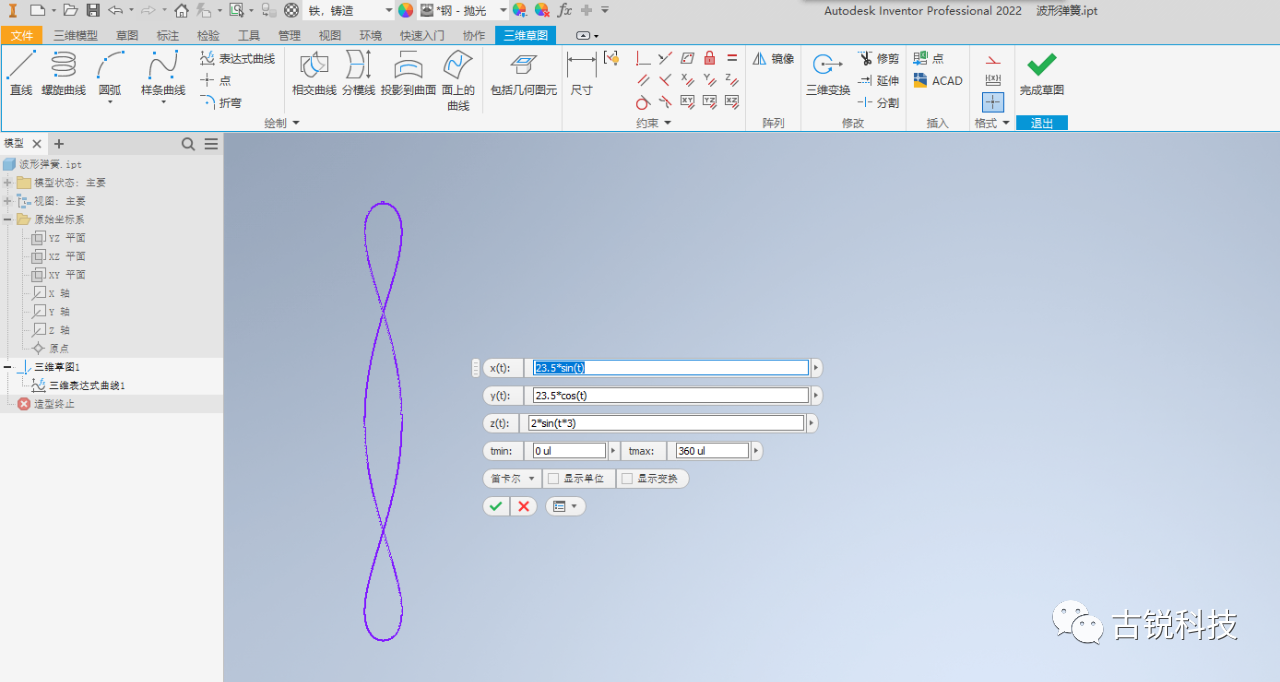
Task: Select the 直线 (Line) tool
Action: point(21,73)
